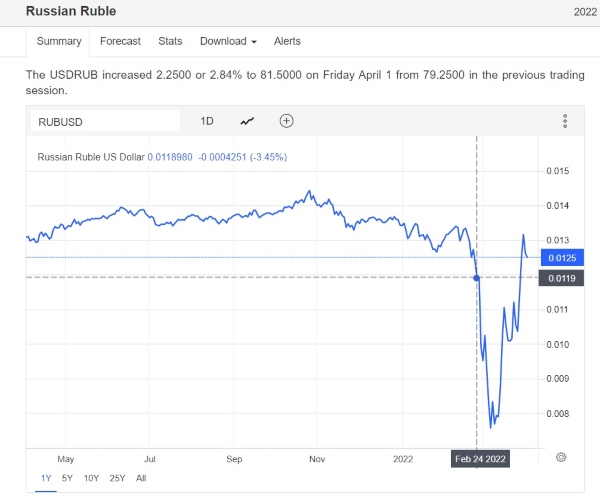Image resolution: width=600 pixels, height=501 pixels.
Task: Go to the Alerts tab
Action: [x=287, y=41]
